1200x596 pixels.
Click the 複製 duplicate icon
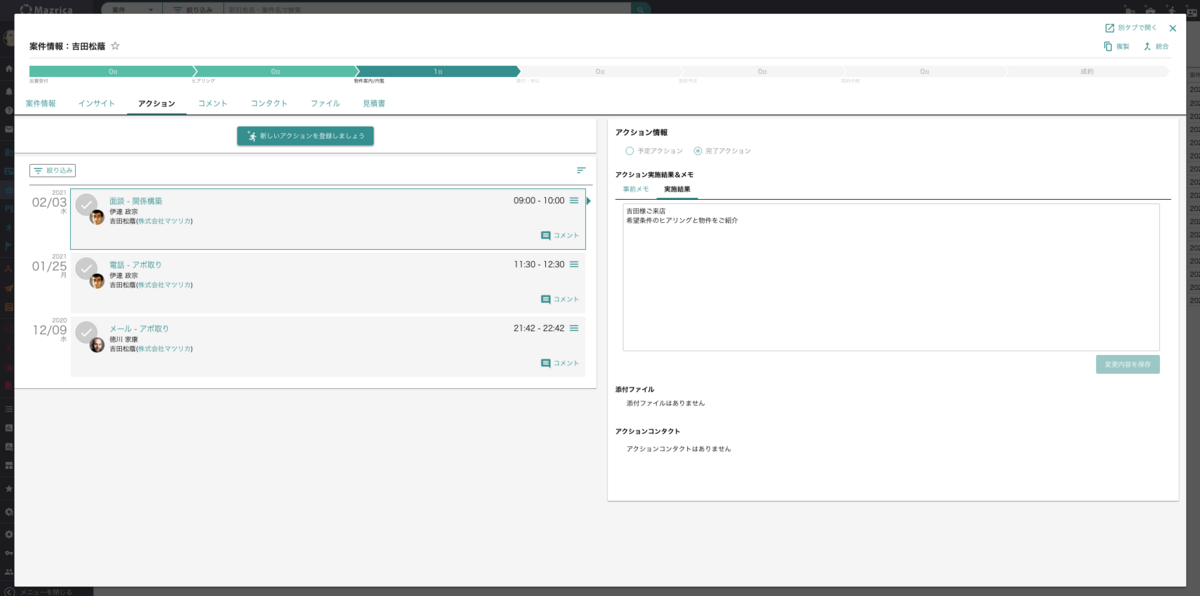tap(1108, 46)
